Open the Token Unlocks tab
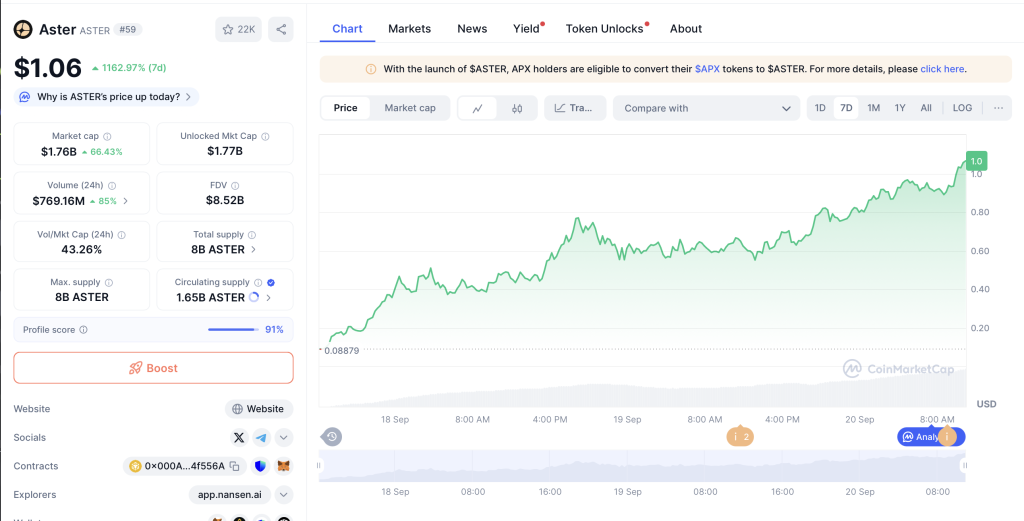 [604, 29]
